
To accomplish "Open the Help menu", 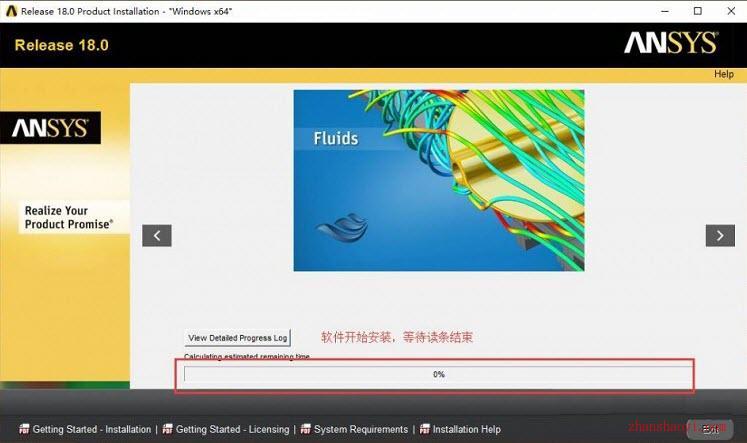I will tap(723, 74).
